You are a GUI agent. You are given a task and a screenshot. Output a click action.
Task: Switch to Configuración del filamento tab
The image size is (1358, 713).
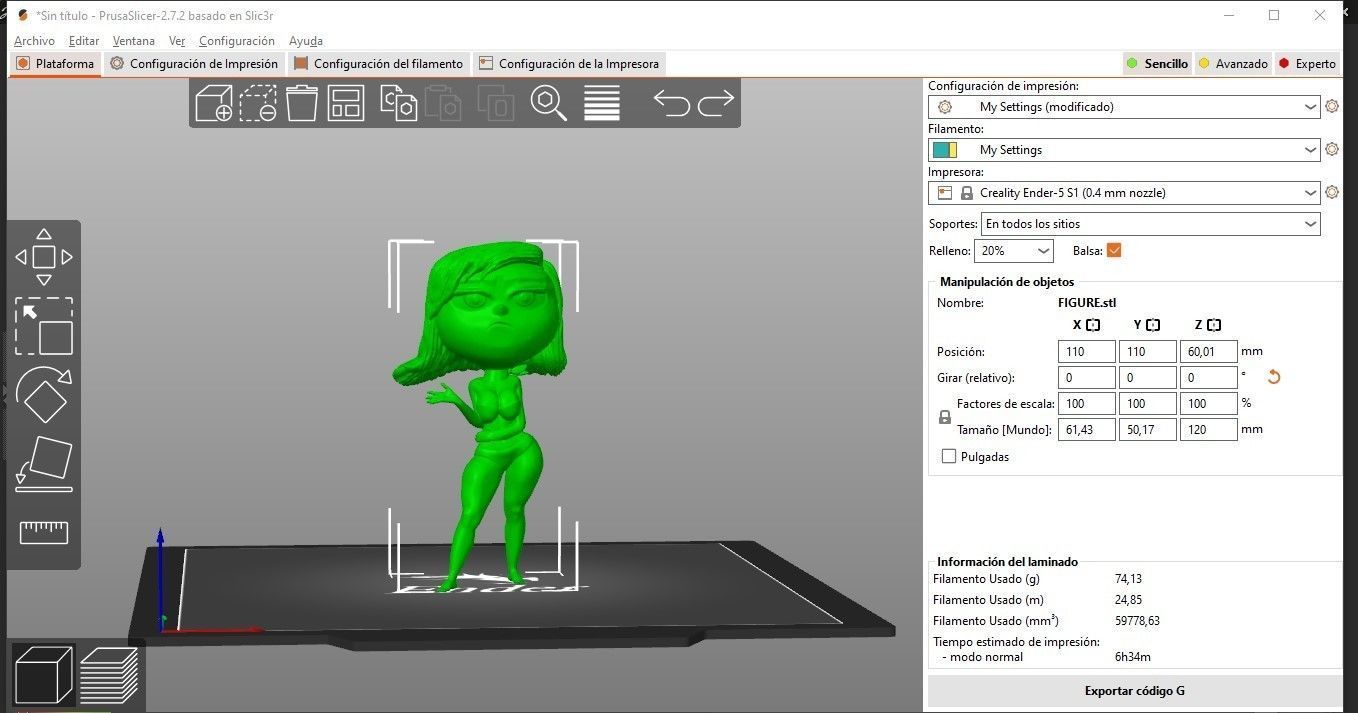point(379,64)
